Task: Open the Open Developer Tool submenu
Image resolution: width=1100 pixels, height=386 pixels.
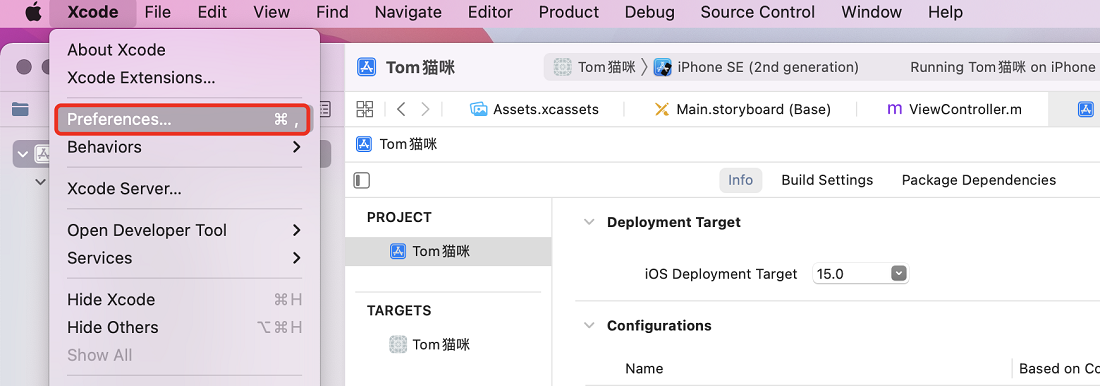Action: click(x=184, y=230)
